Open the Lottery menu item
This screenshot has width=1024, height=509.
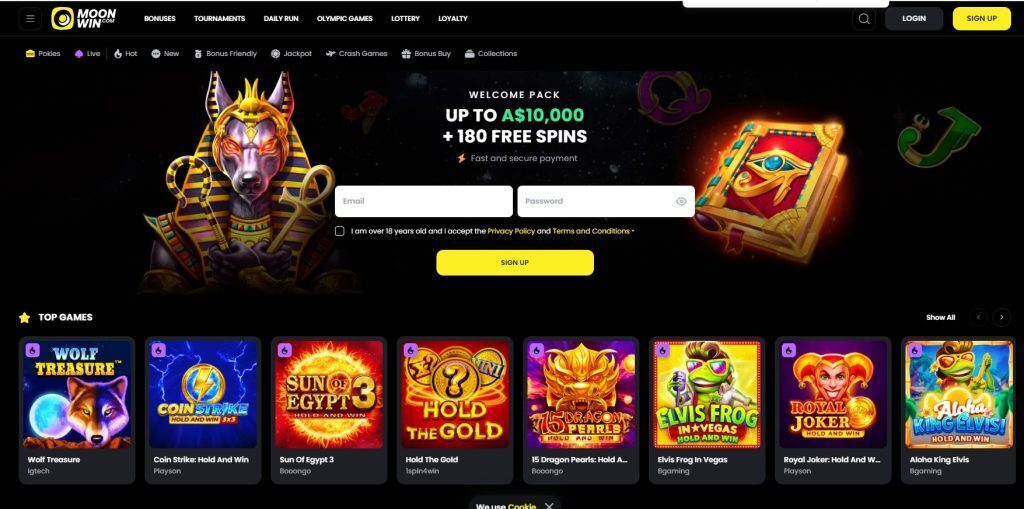tap(406, 18)
